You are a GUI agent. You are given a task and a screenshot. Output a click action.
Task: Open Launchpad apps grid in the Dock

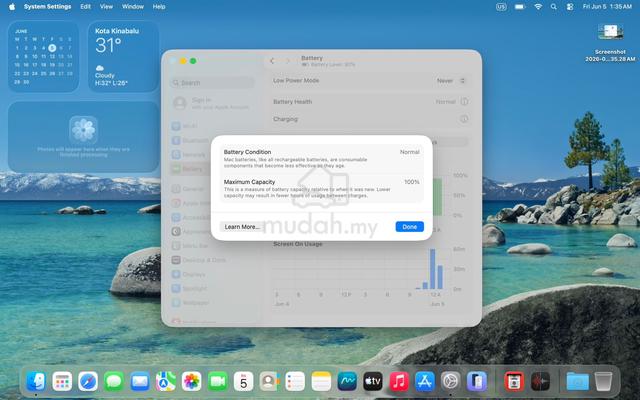[x=62, y=382]
